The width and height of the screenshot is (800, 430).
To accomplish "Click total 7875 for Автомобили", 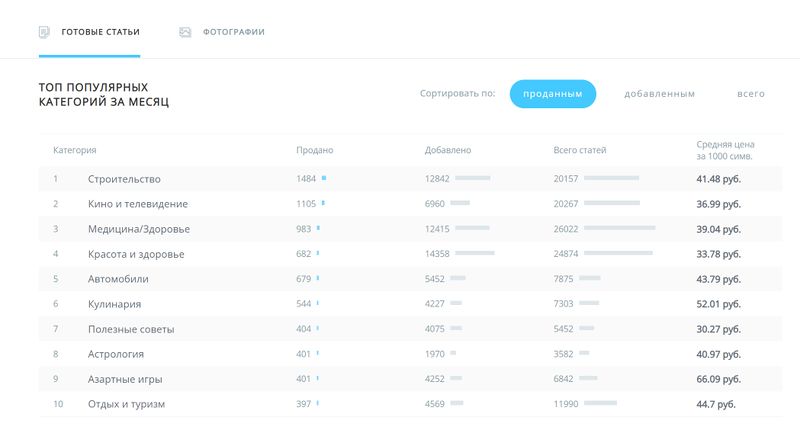I will pos(563,279).
